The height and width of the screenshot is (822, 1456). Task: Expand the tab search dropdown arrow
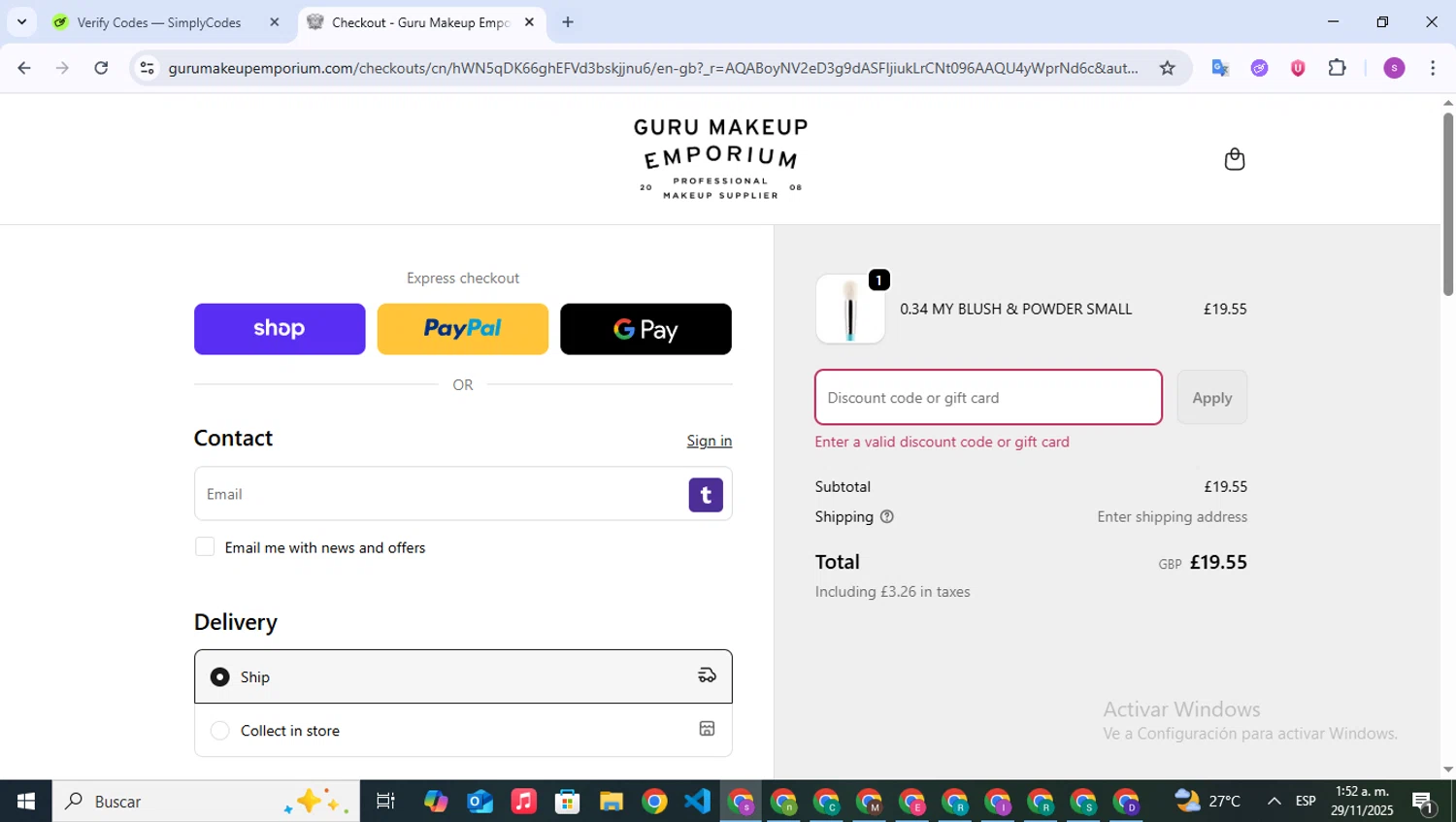point(21,22)
